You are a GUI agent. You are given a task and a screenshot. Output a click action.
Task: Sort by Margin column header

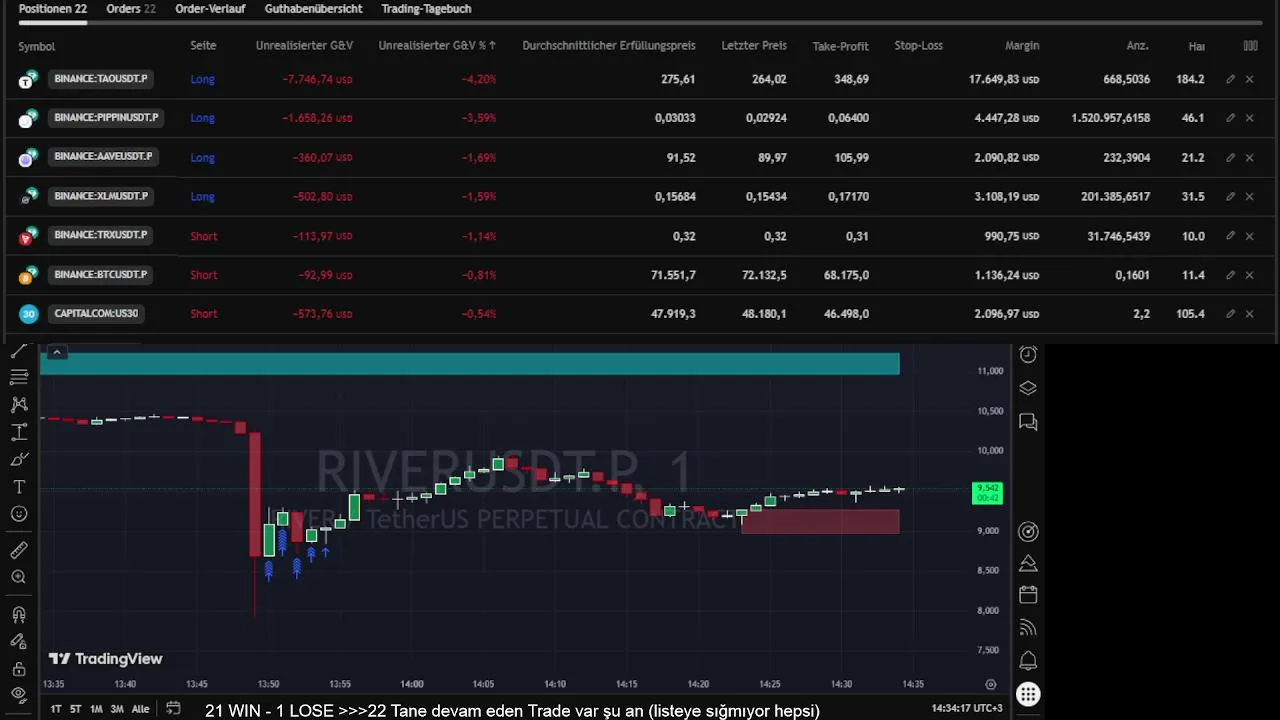point(1022,46)
